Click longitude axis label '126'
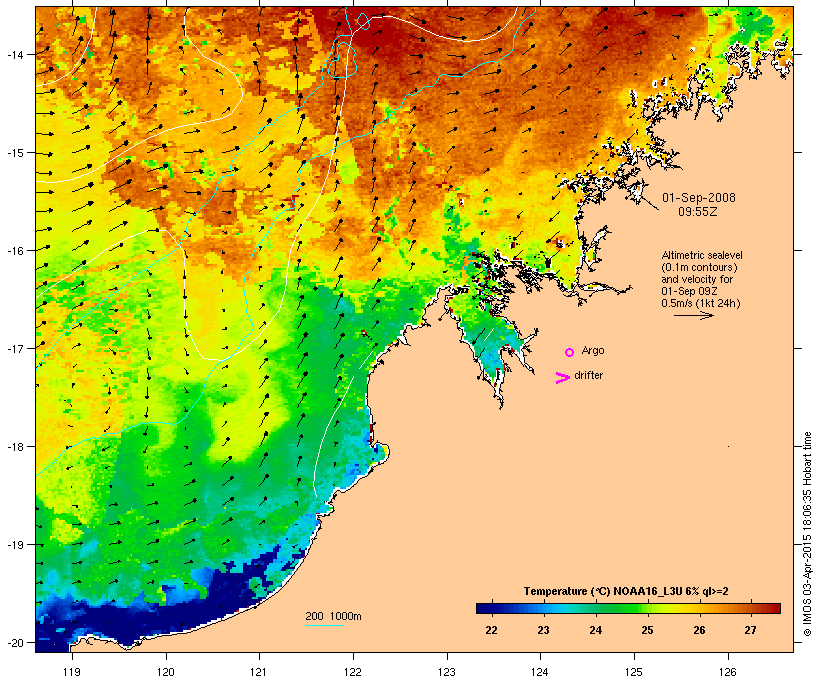This screenshot has height=680, width=820. point(728,672)
